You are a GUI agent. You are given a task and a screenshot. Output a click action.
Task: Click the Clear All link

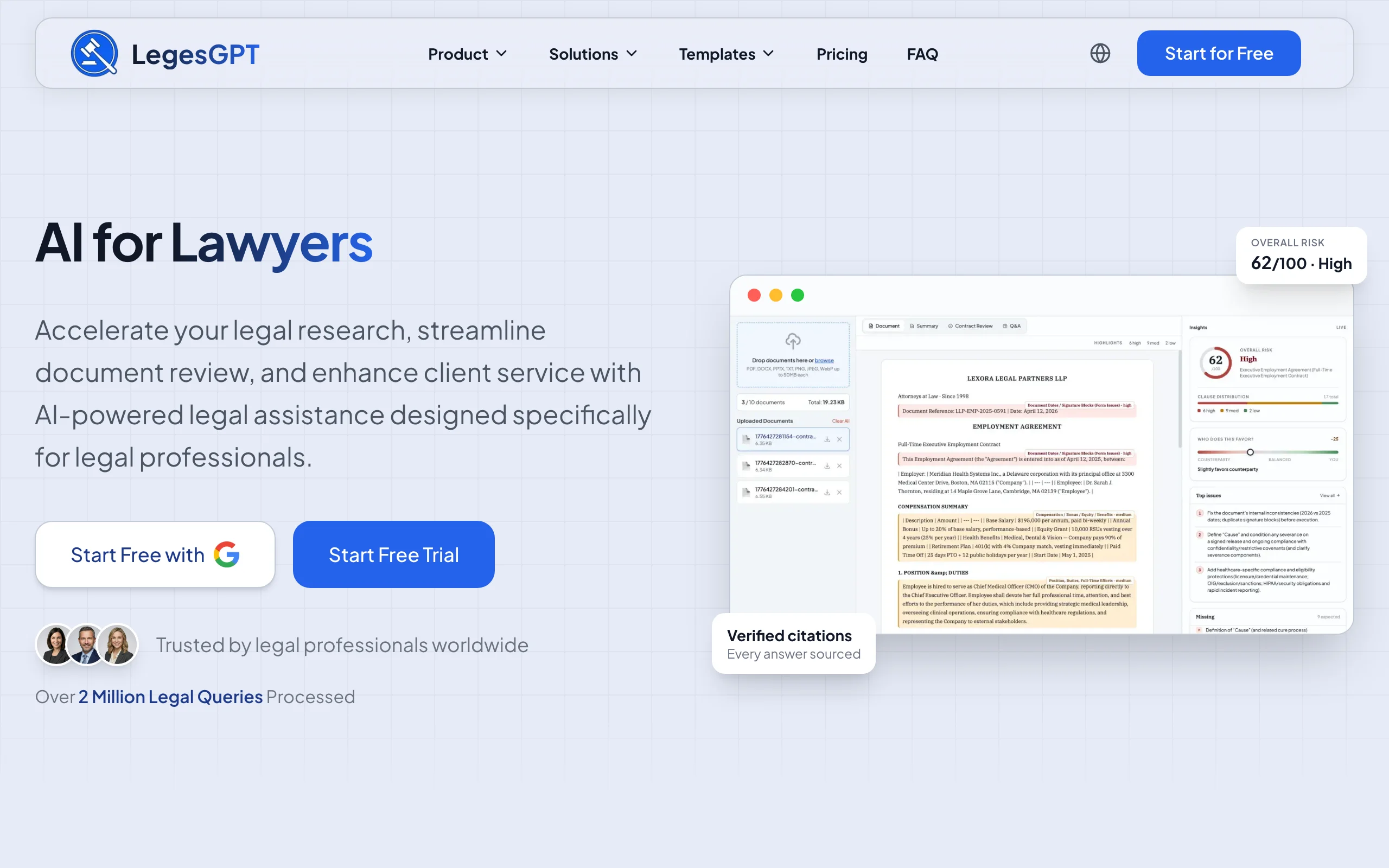point(840,421)
